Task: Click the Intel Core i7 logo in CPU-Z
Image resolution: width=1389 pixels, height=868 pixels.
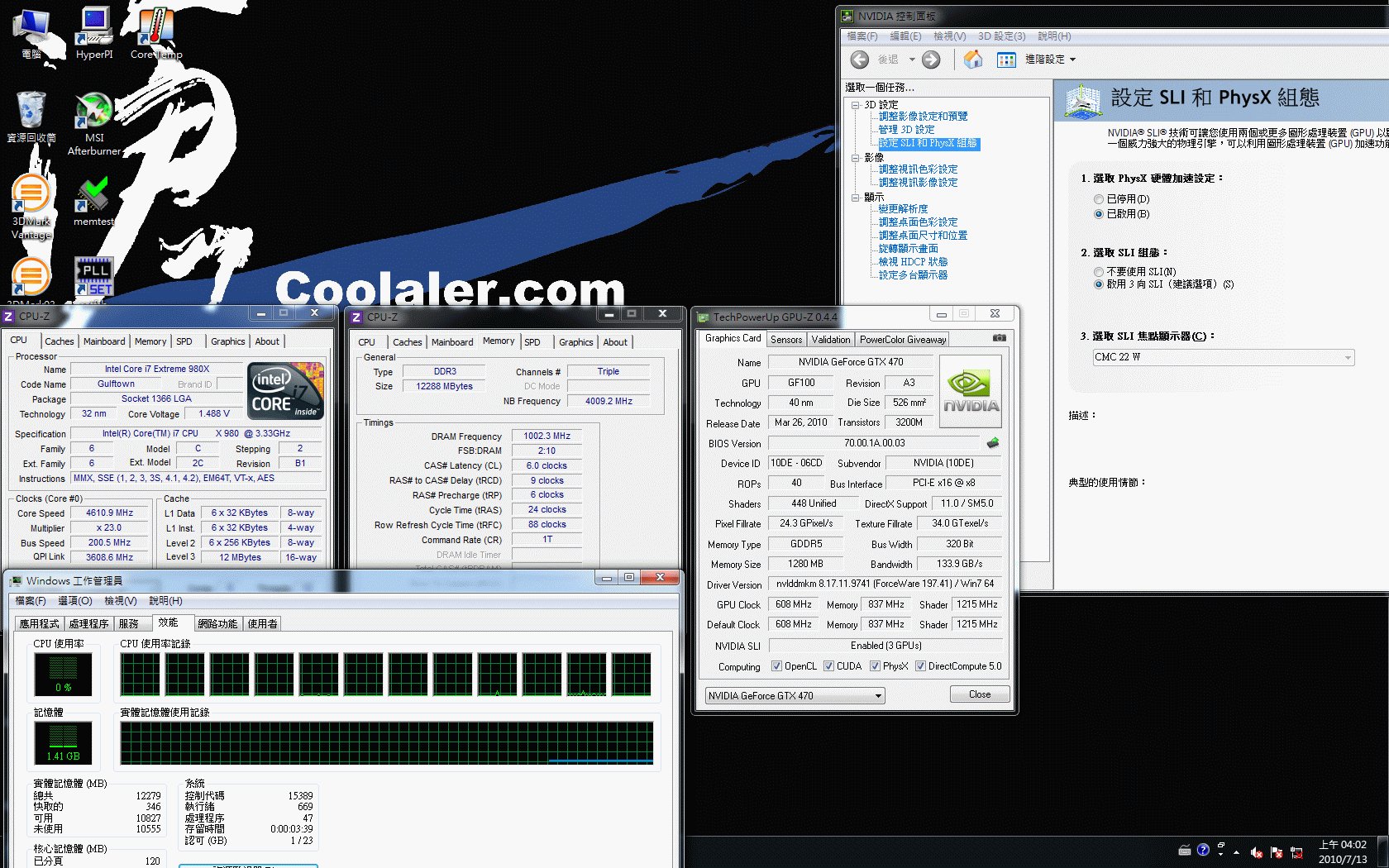Action: [285, 391]
